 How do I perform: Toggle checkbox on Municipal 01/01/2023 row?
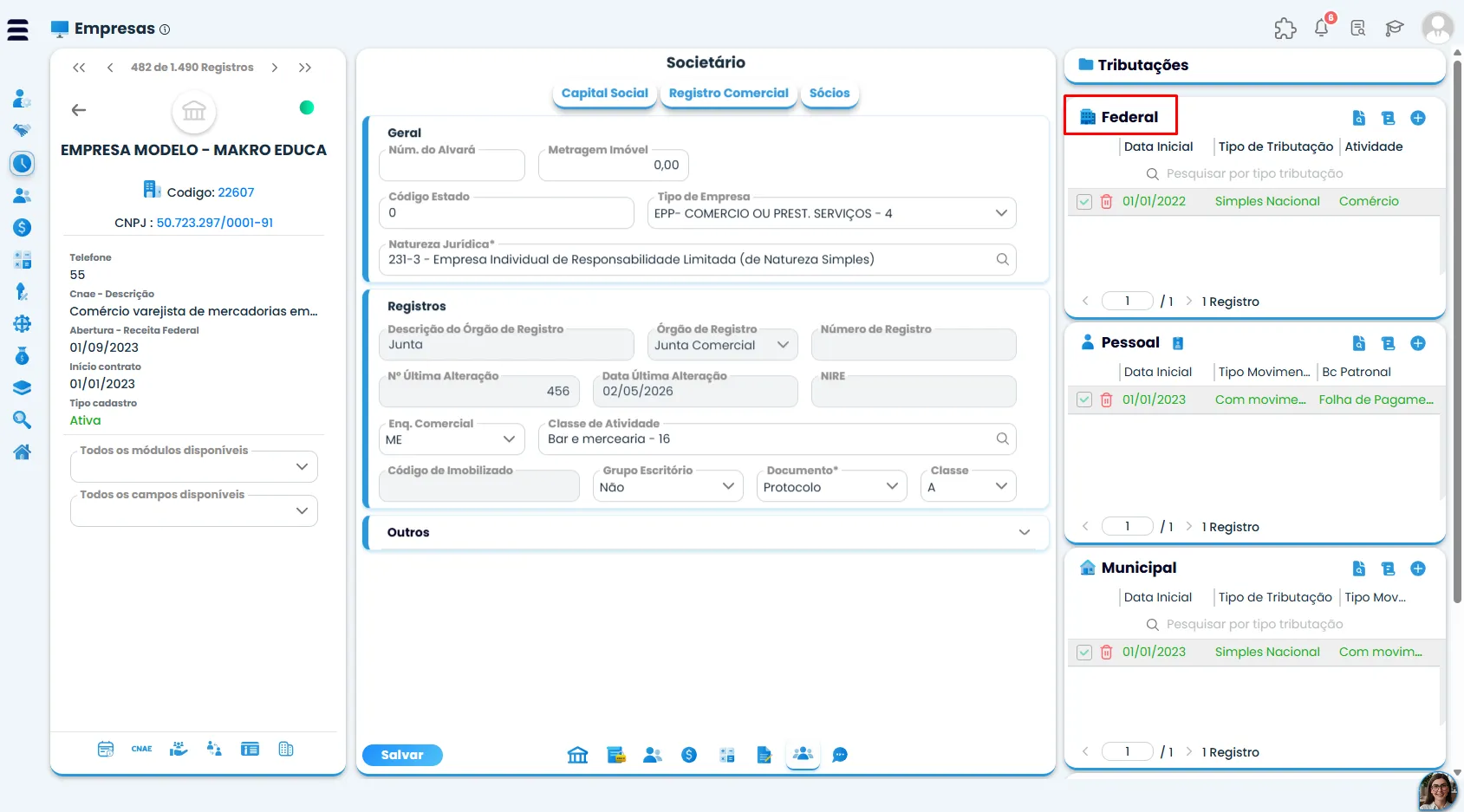[1083, 652]
